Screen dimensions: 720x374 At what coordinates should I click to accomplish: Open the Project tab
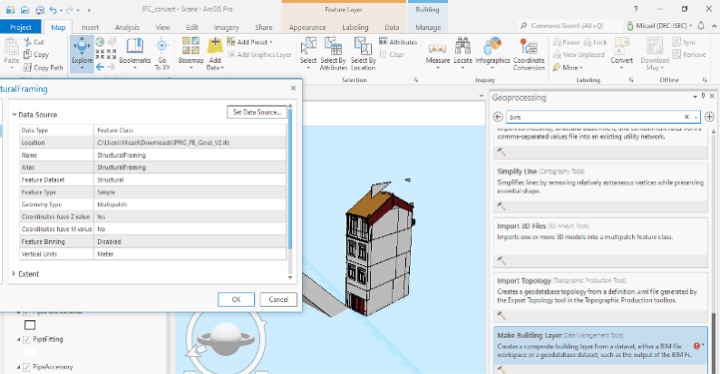point(20,27)
